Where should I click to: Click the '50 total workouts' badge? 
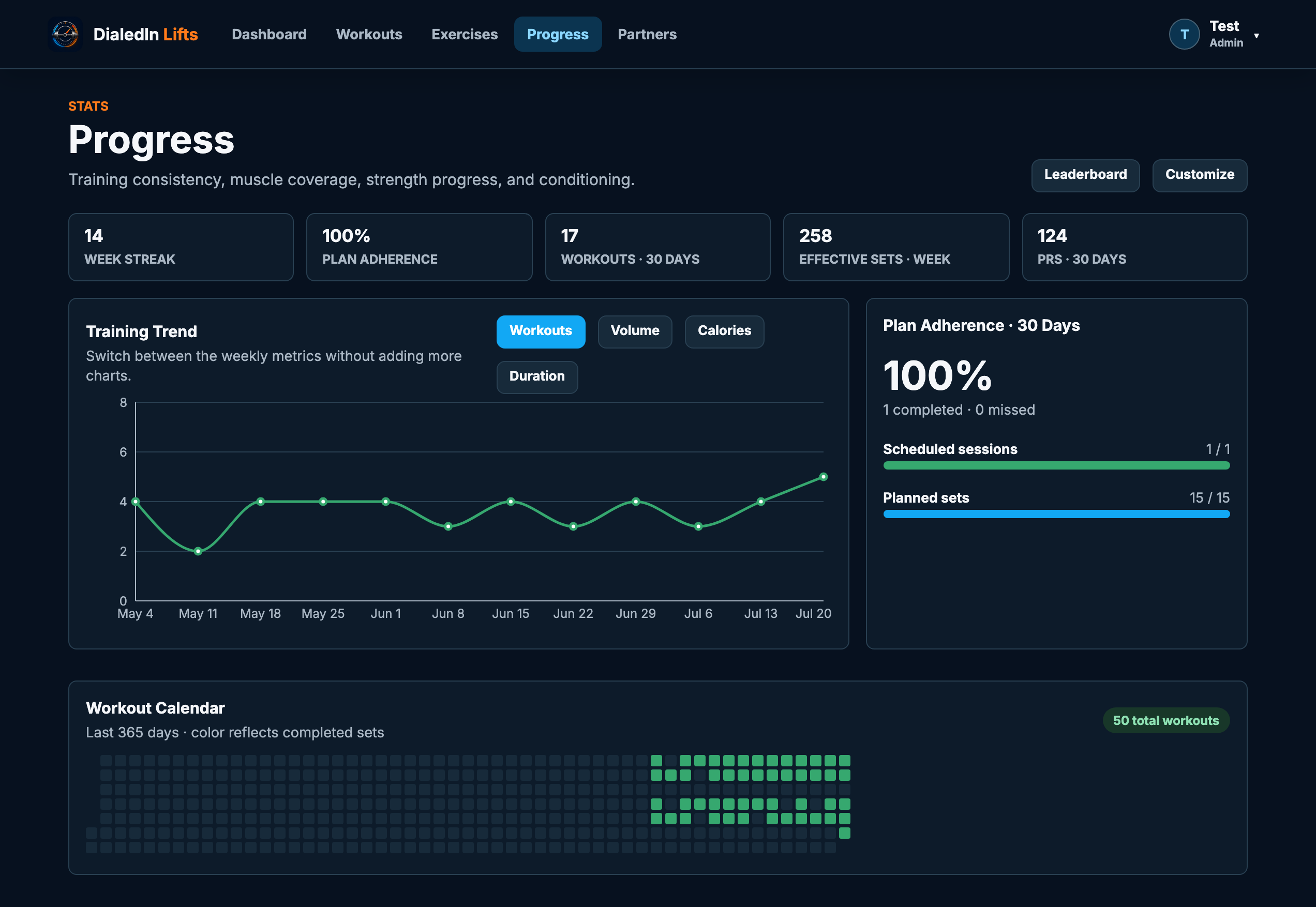pos(1165,720)
